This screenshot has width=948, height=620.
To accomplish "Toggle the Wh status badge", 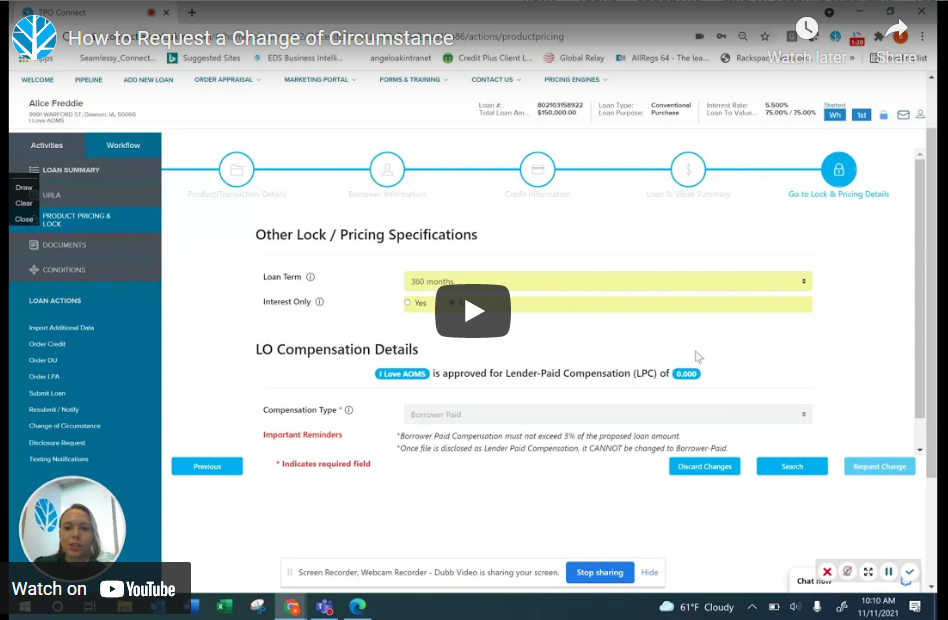I will (x=835, y=115).
